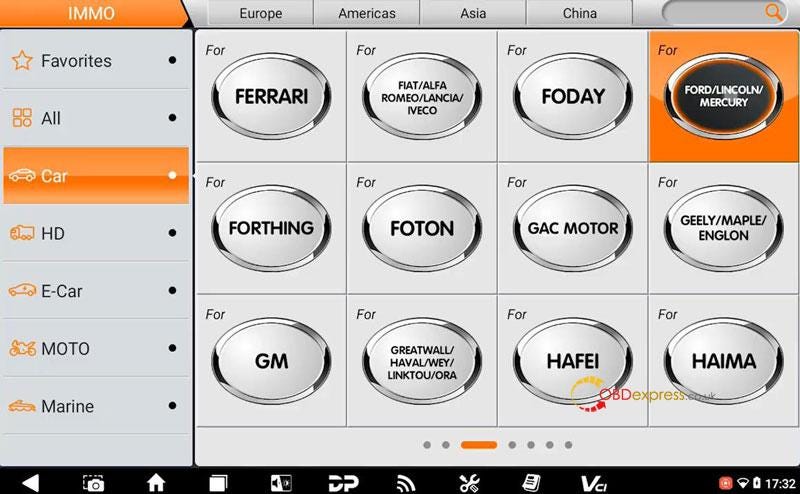Click the MOTO label text

[65, 349]
